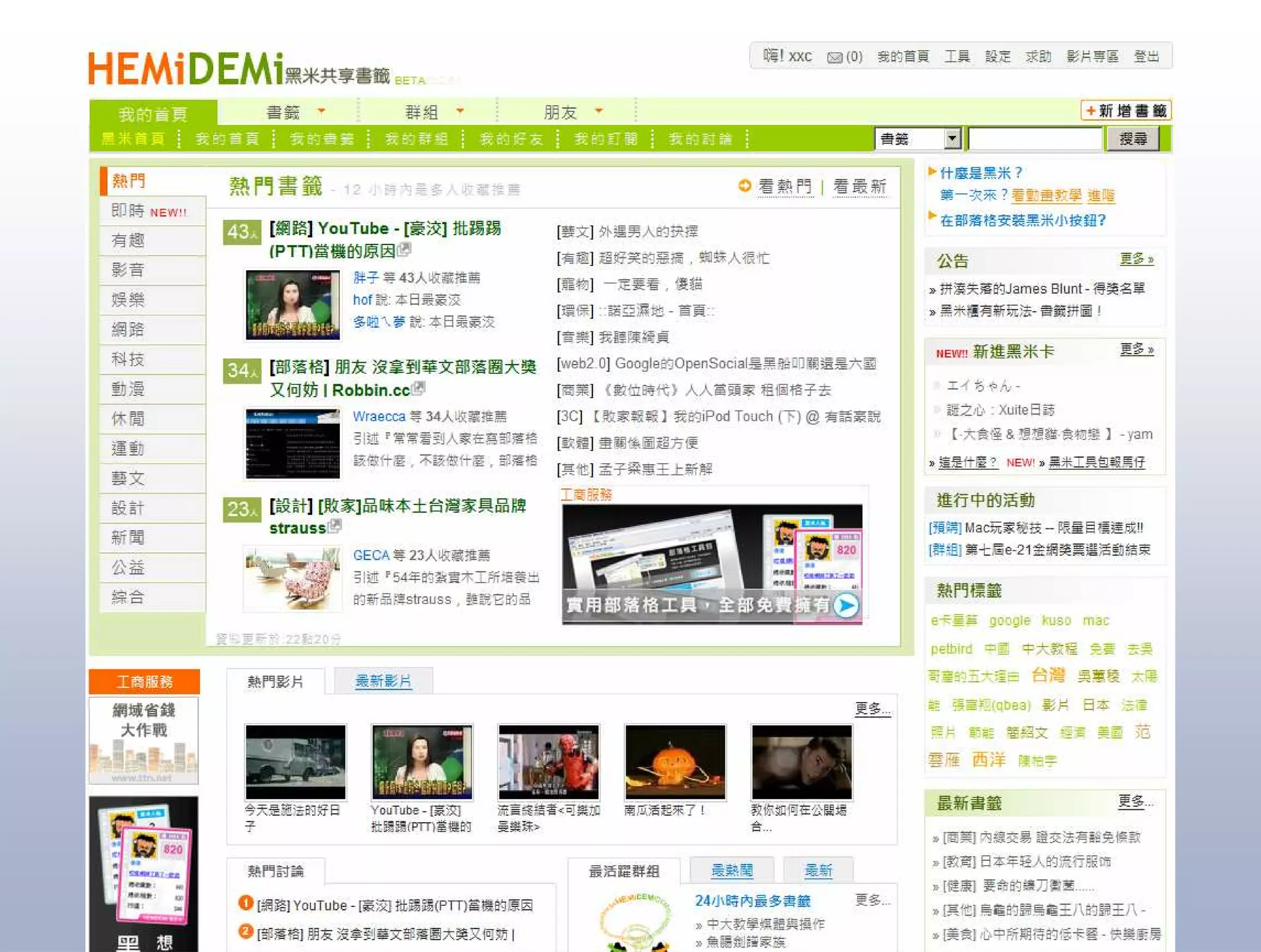Open 我的訂閱 in the sub navigation
1261x952 pixels.
tap(606, 139)
